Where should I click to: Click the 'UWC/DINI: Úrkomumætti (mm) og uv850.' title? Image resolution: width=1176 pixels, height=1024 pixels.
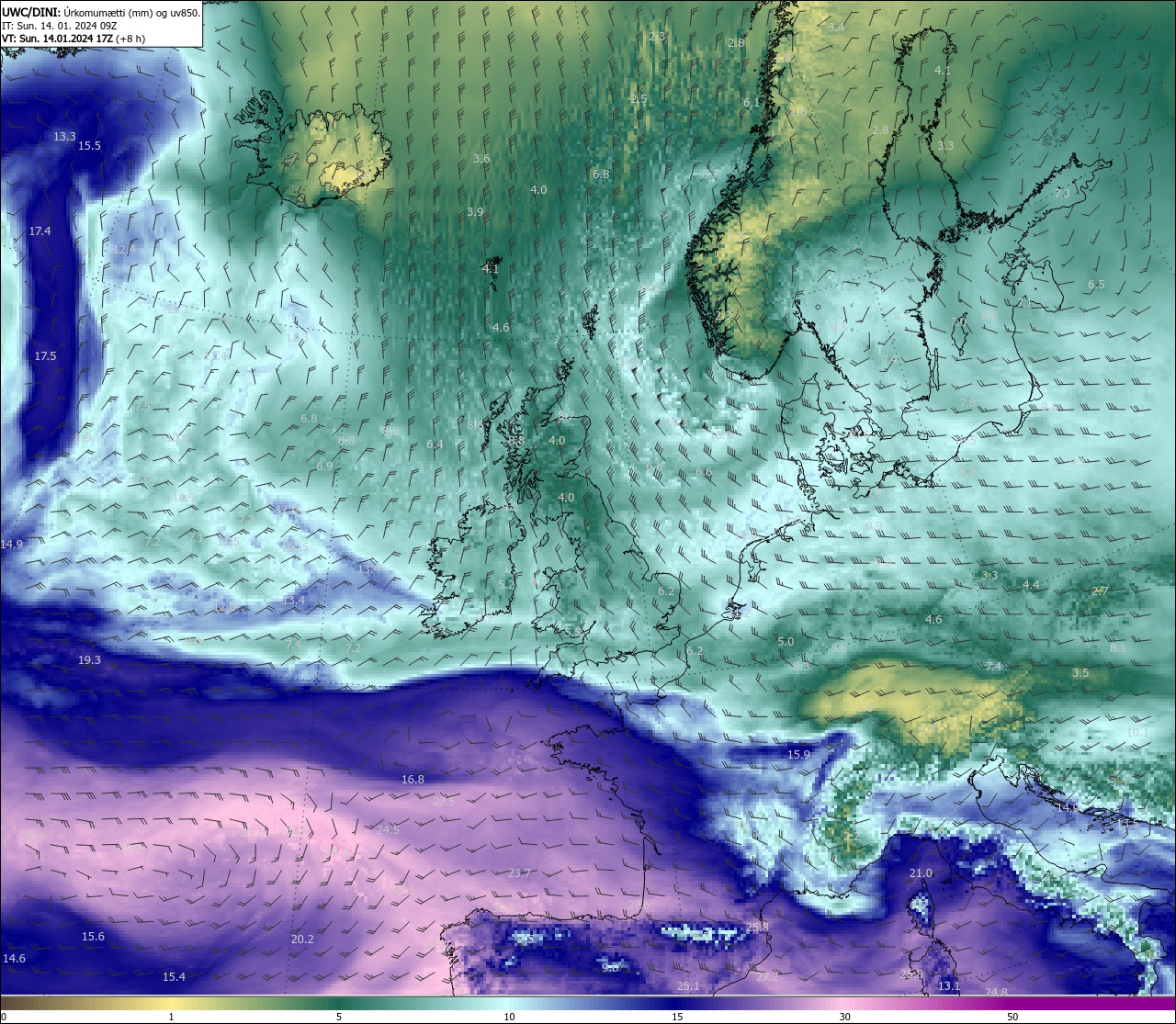[101, 13]
